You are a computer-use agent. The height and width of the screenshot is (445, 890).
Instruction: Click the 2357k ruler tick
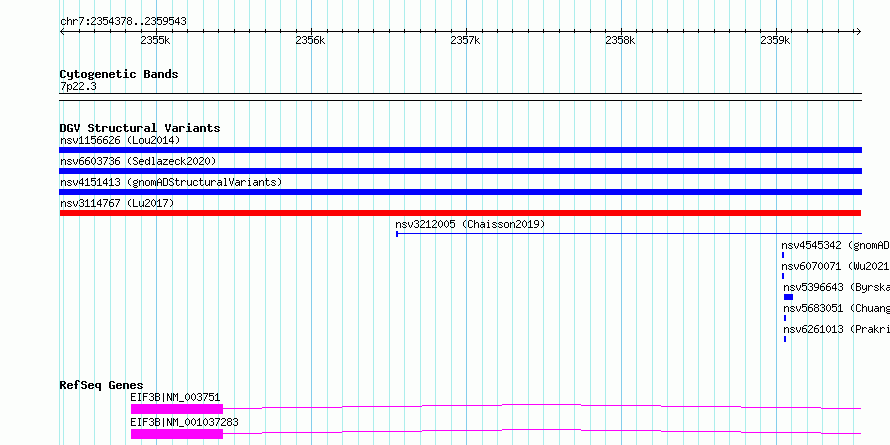465,41
